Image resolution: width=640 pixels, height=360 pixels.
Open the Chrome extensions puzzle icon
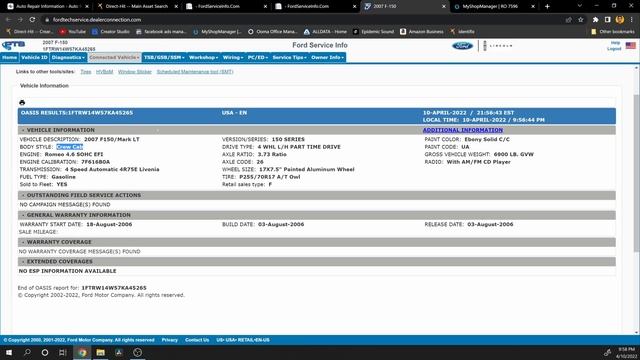click(596, 20)
